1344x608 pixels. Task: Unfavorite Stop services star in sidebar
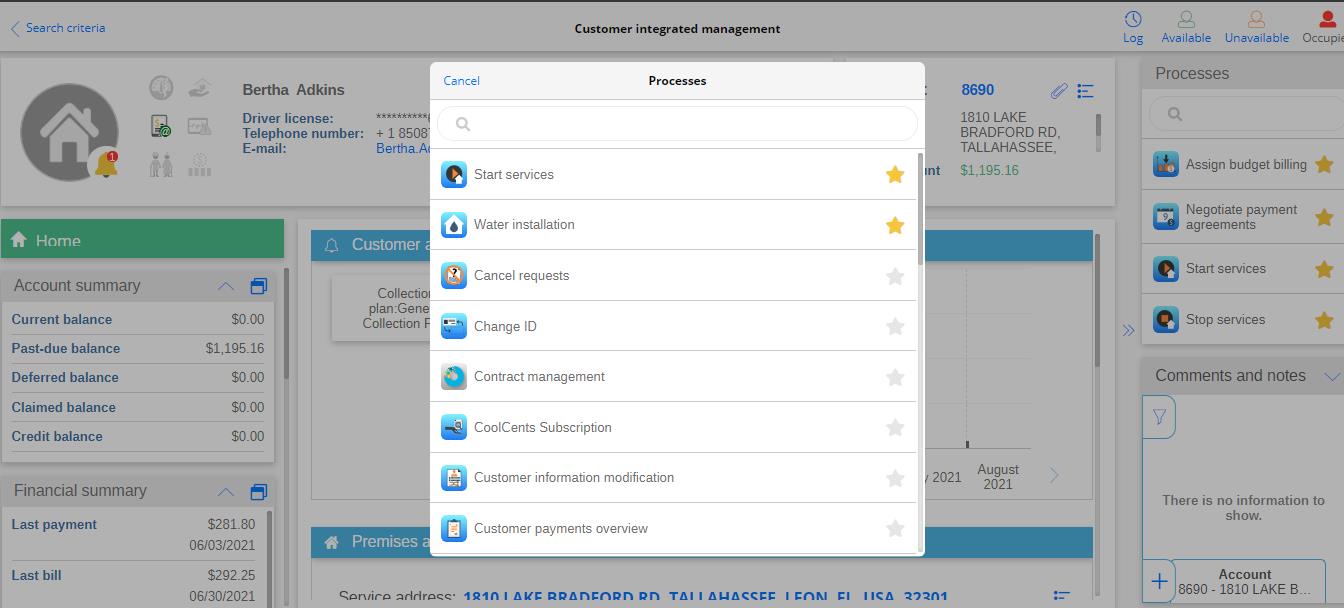click(x=1324, y=320)
